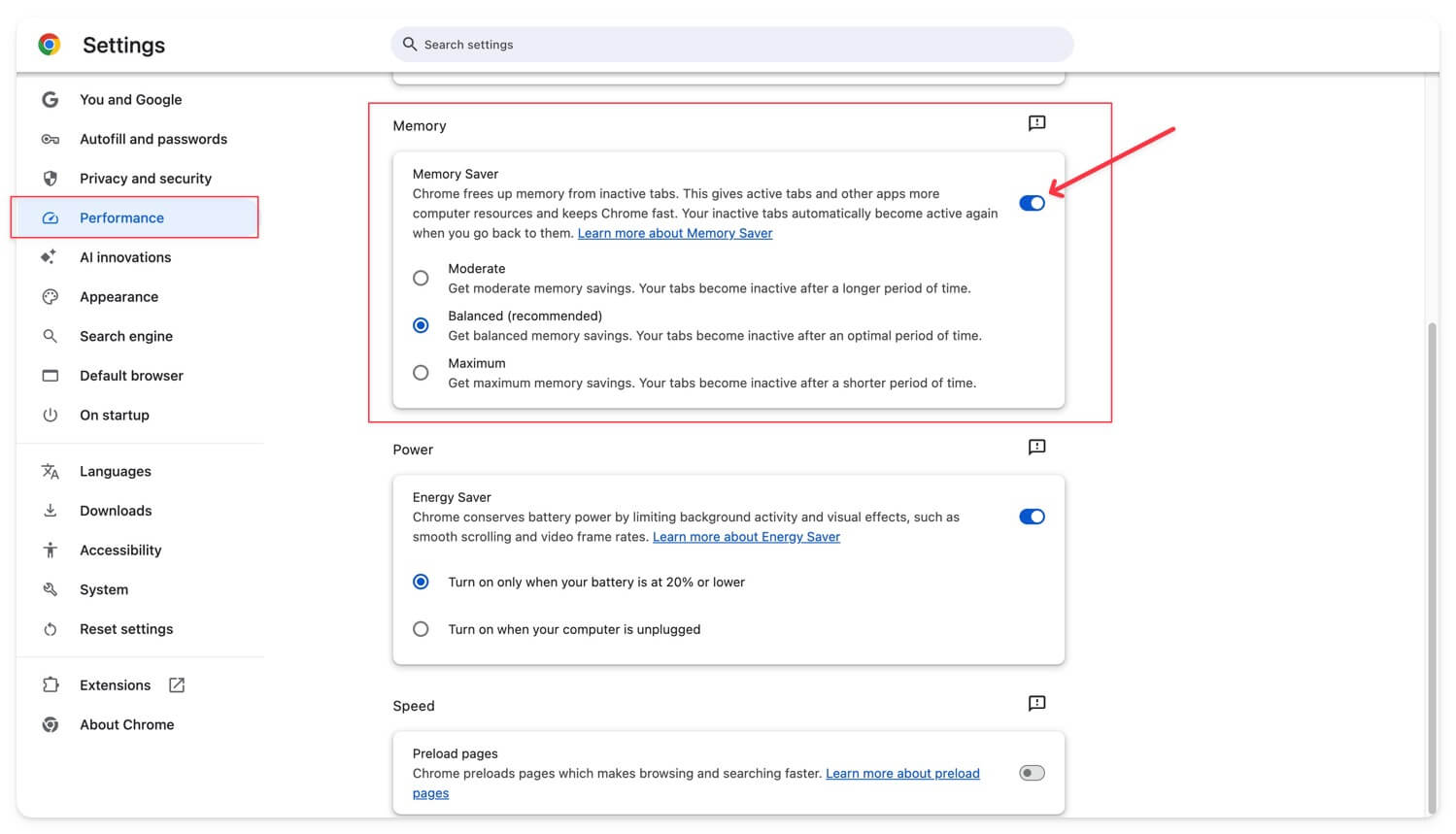This screenshot has width=1456, height=834.
Task: Click the Settings page title
Action: [123, 45]
